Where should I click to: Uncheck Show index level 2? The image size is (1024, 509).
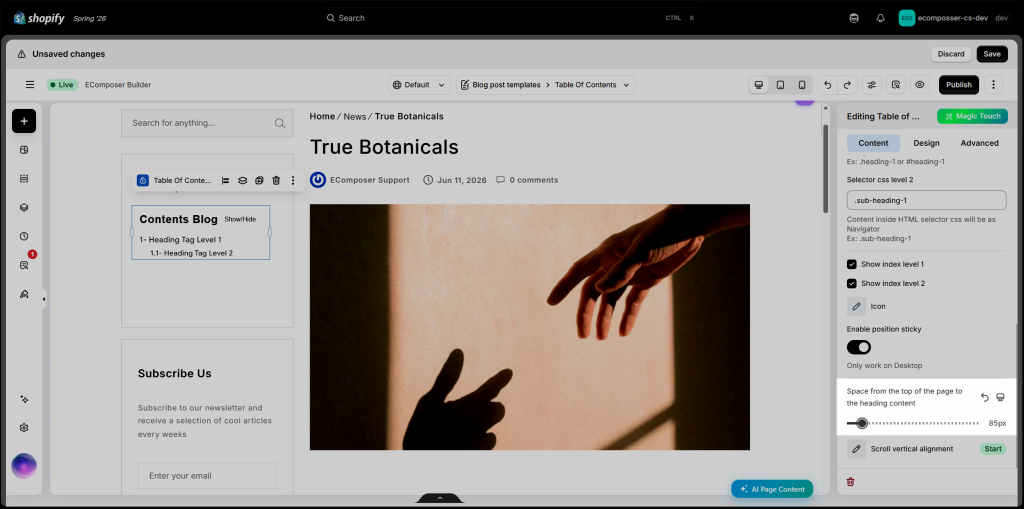point(852,284)
